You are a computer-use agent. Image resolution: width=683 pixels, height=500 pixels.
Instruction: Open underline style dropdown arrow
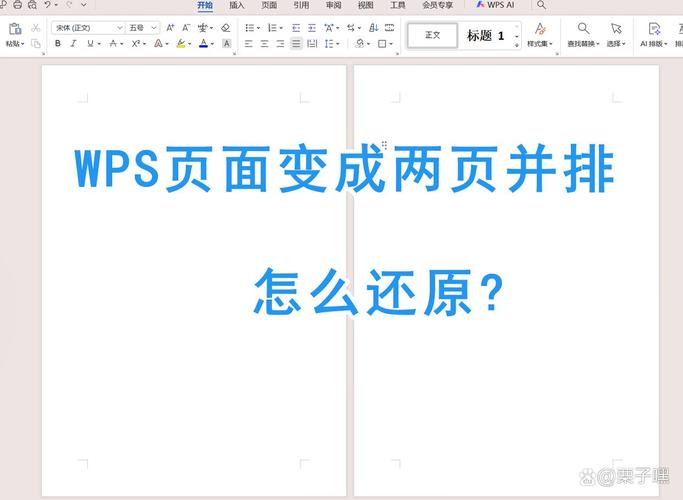(99, 44)
